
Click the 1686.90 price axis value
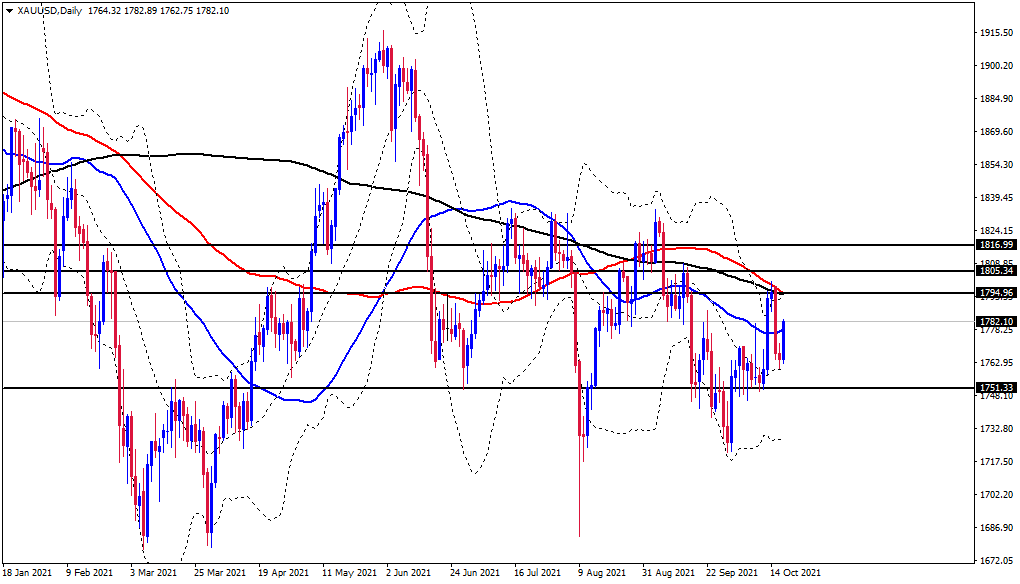(997, 527)
